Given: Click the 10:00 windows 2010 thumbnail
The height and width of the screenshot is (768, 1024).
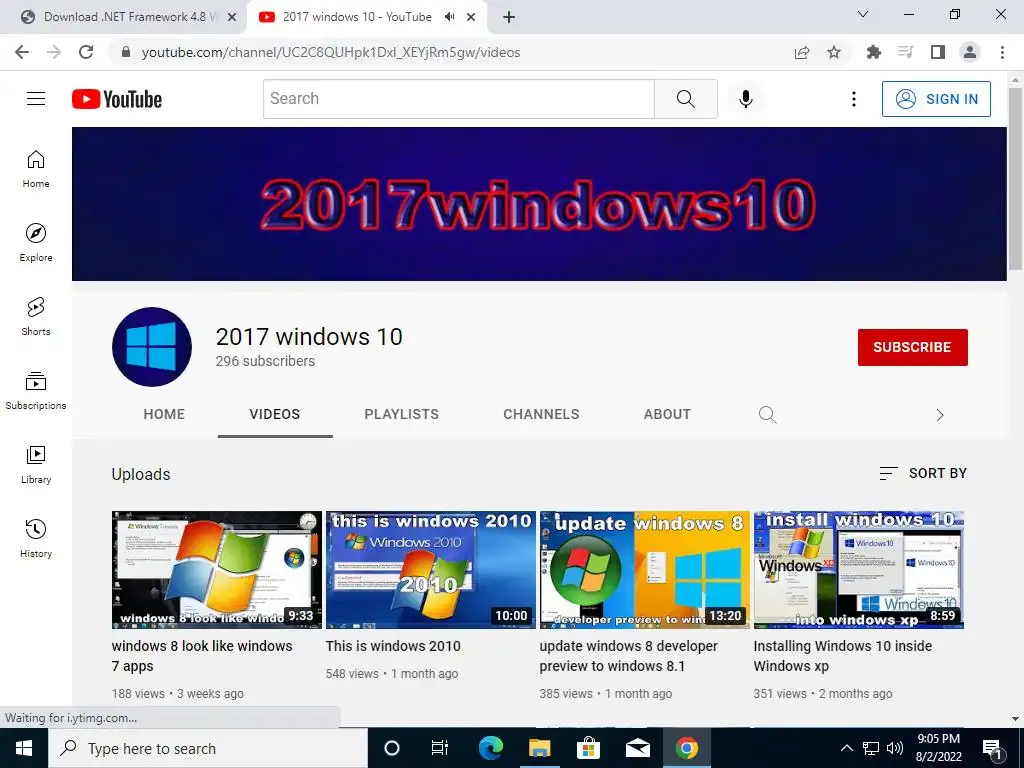Looking at the screenshot, I should click(431, 569).
